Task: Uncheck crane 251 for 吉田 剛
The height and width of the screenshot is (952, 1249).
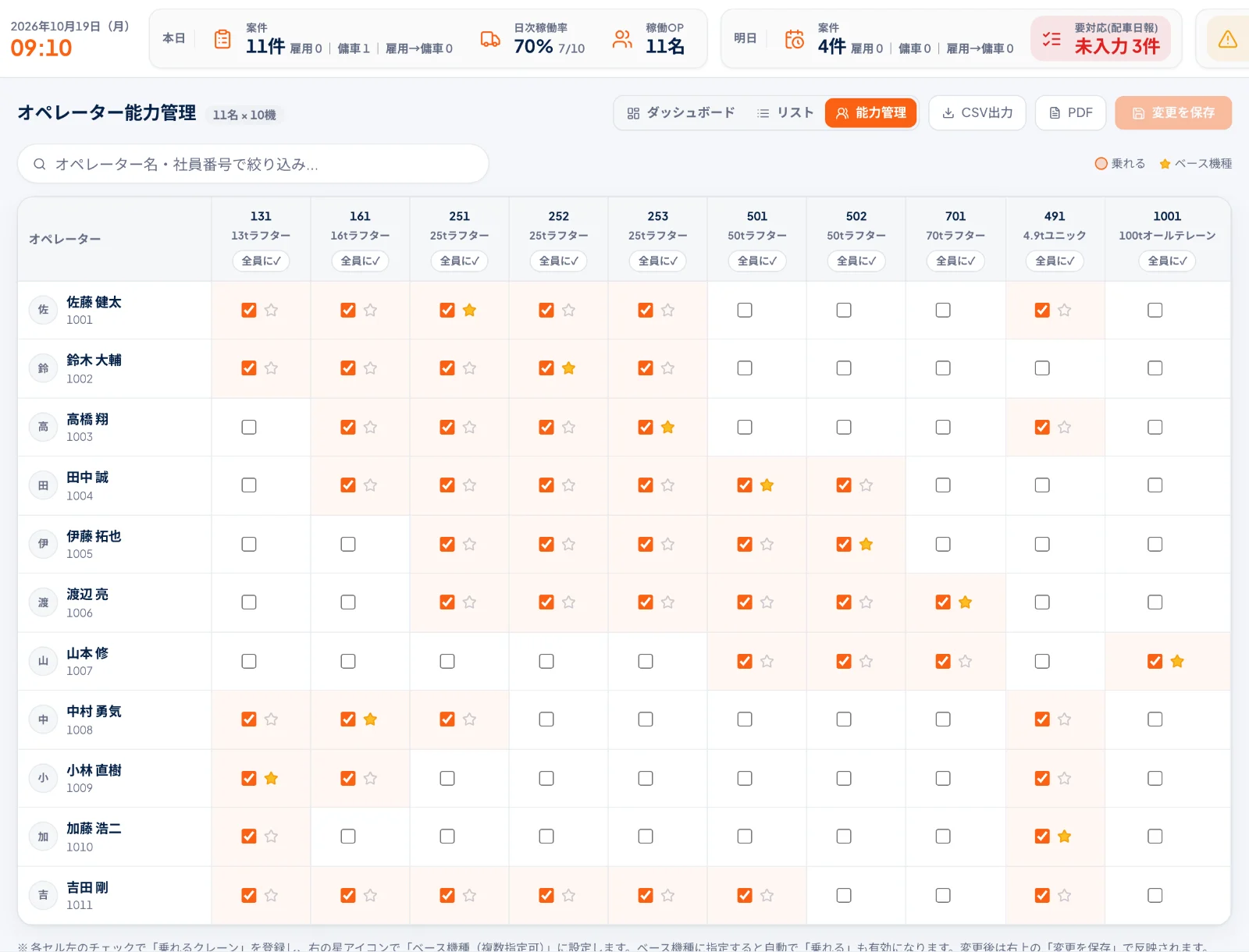Action: coord(447,896)
